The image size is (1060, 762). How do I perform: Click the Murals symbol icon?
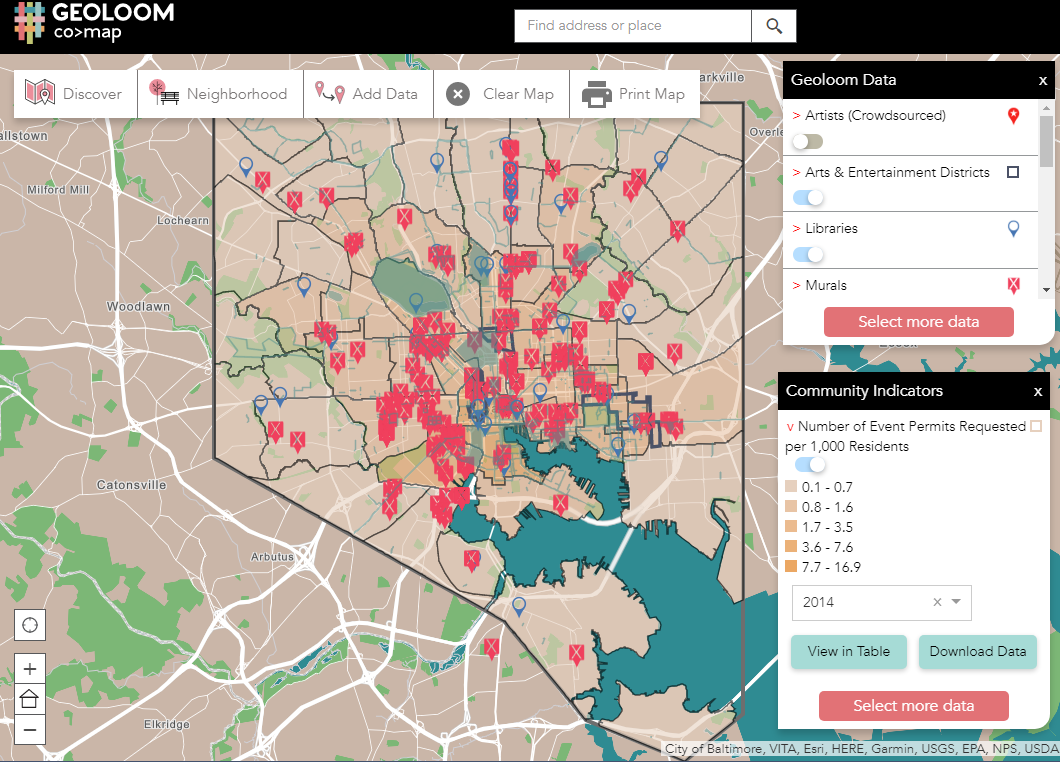coord(1014,285)
